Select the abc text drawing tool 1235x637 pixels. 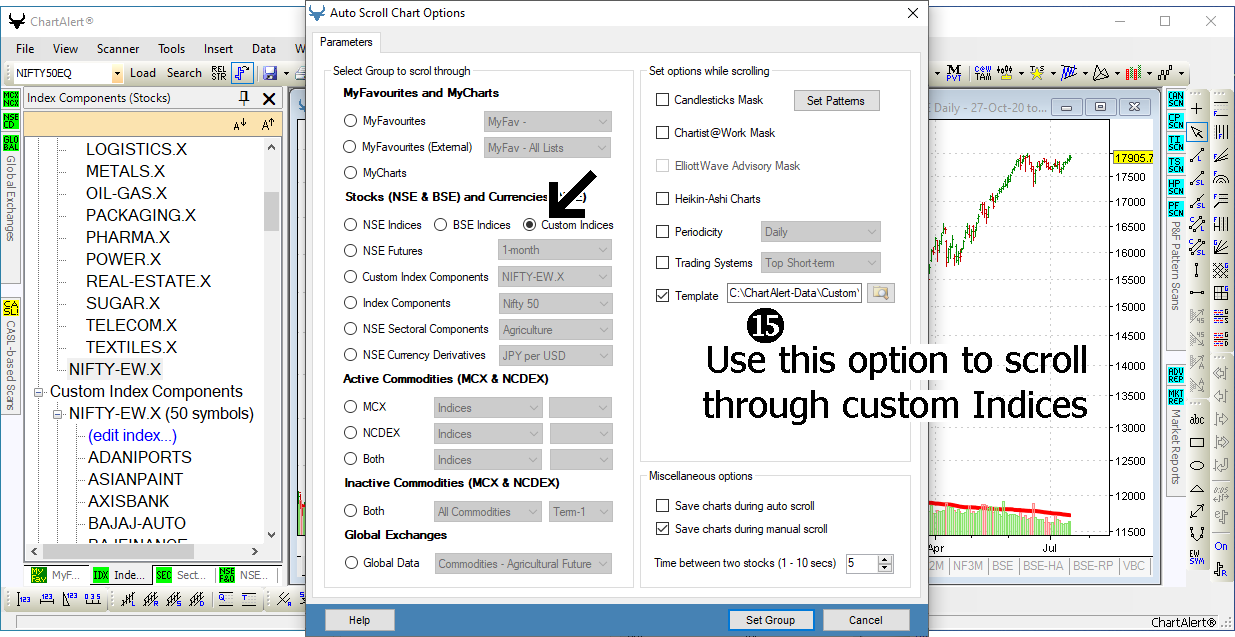click(1197, 419)
